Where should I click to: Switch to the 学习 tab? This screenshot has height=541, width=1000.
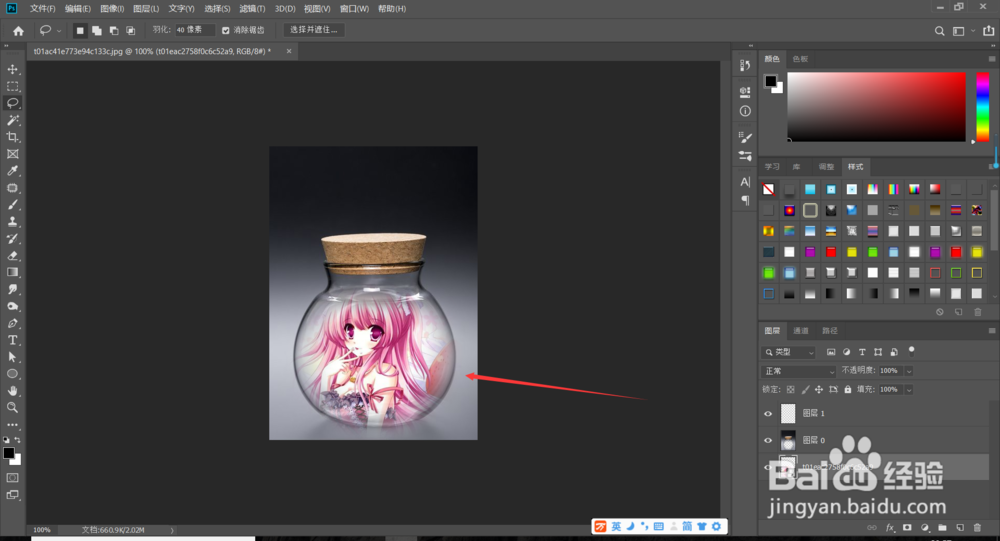[772, 167]
